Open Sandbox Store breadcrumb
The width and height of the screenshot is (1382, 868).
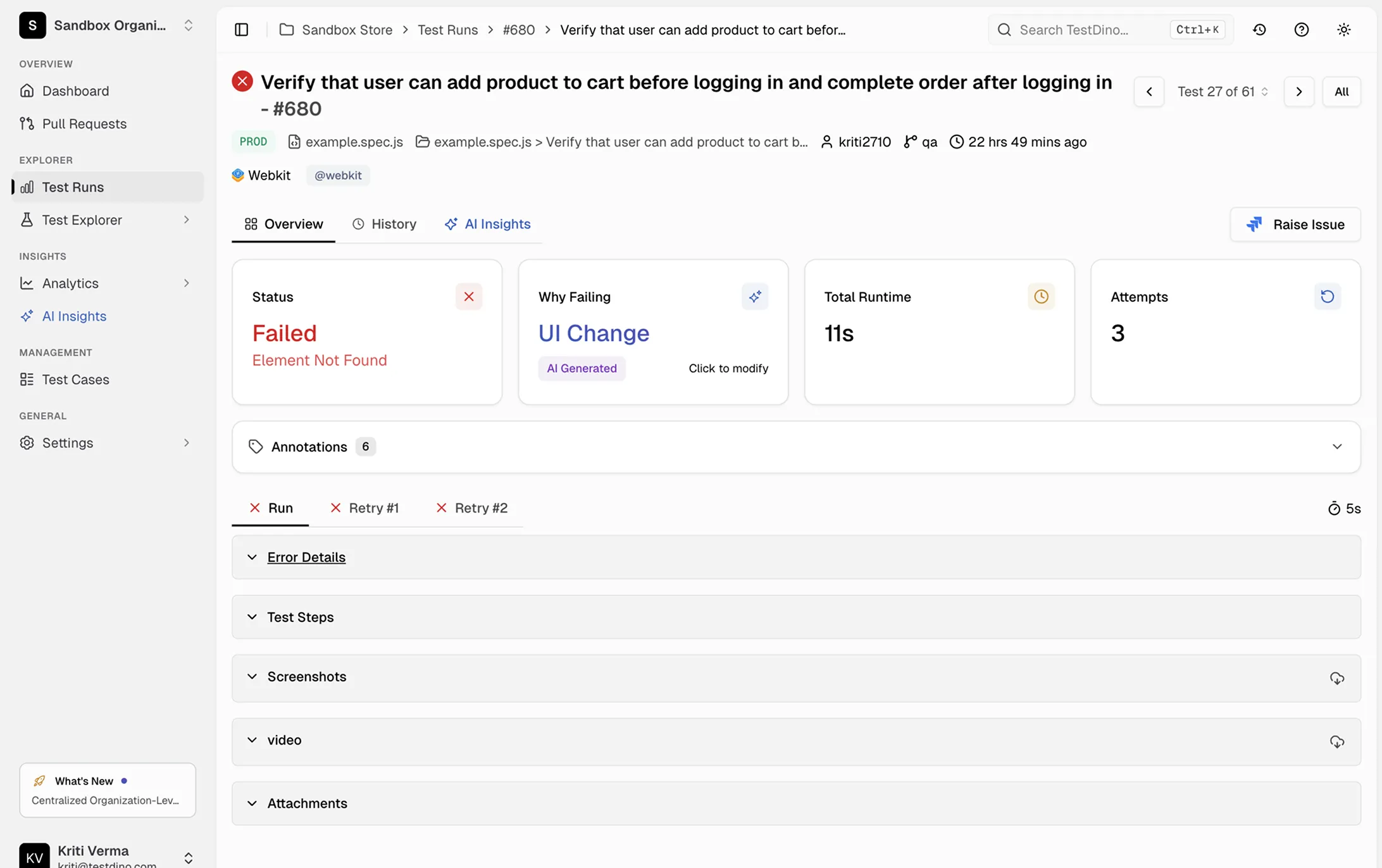point(336,30)
